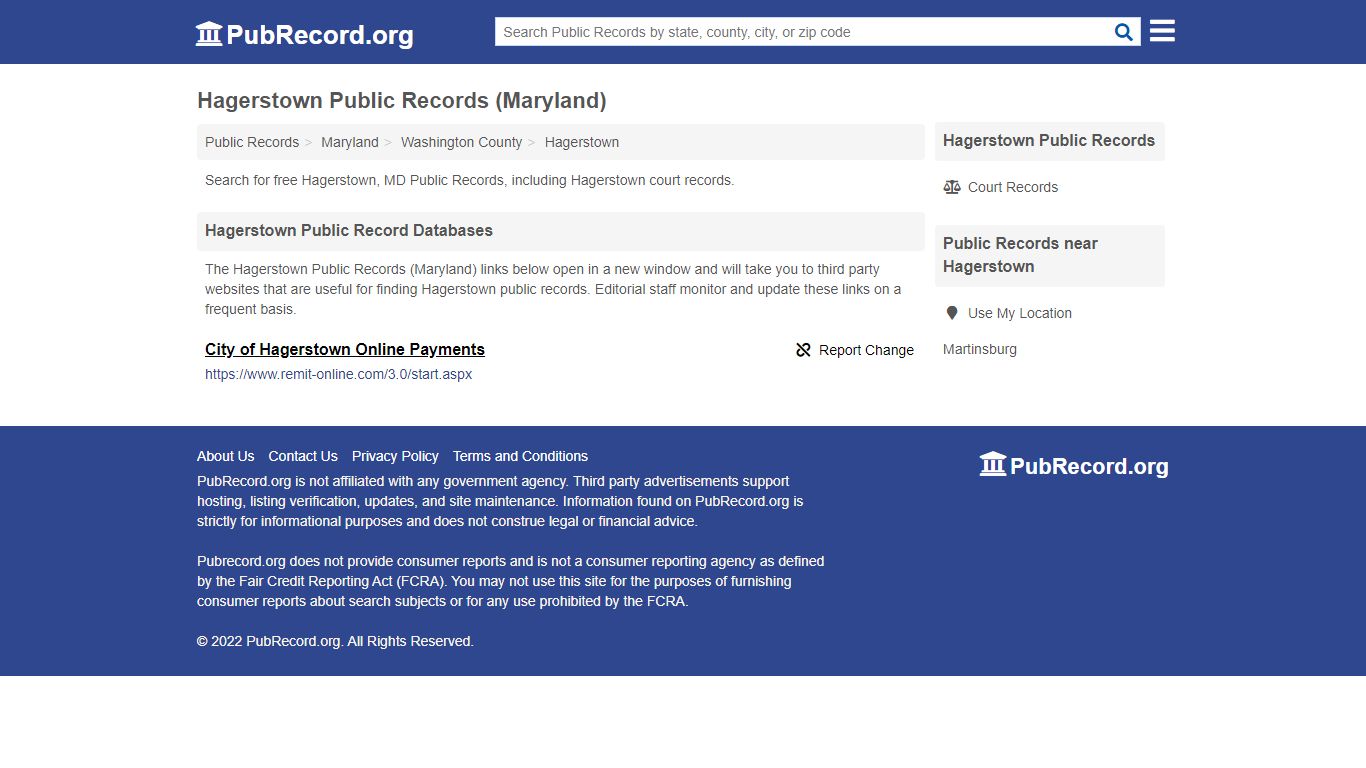Open the Terms and Conditions footer link
This screenshot has width=1366, height=768.
(x=520, y=456)
